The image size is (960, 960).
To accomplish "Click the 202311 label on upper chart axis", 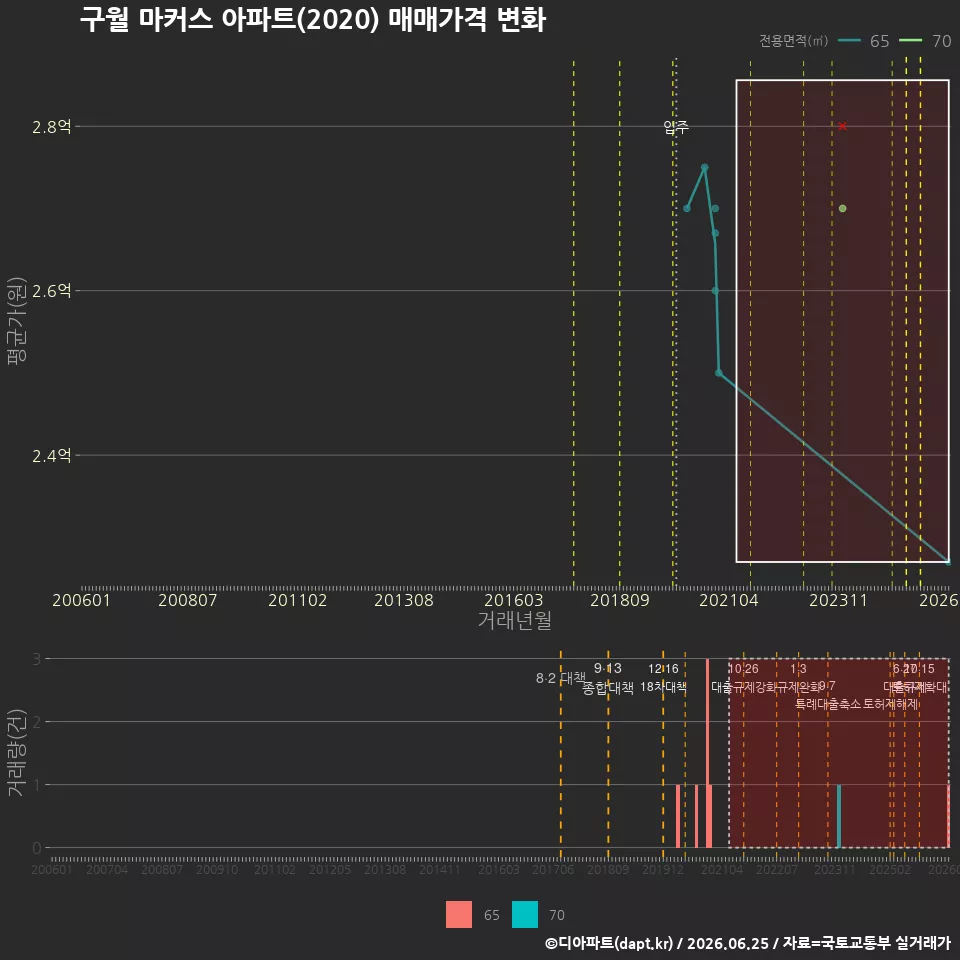I will click(x=838, y=600).
